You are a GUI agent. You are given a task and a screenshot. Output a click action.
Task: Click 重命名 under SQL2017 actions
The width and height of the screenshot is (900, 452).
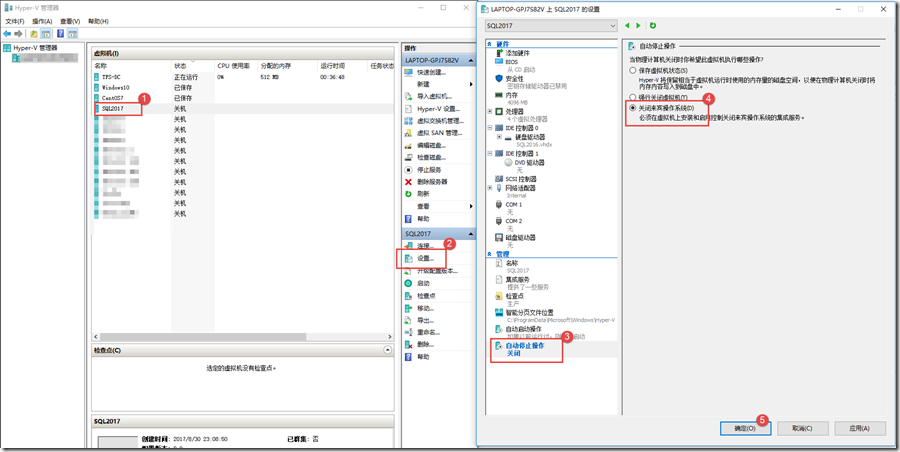coord(428,333)
